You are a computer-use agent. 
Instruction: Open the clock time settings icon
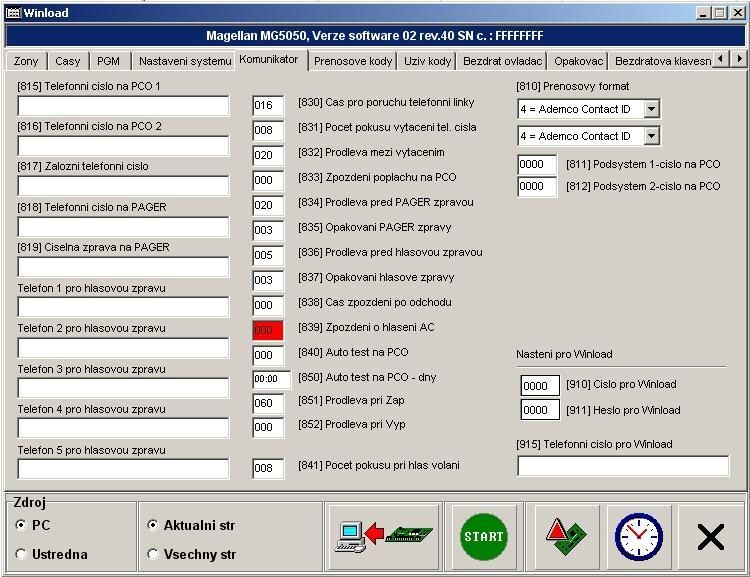click(x=638, y=537)
